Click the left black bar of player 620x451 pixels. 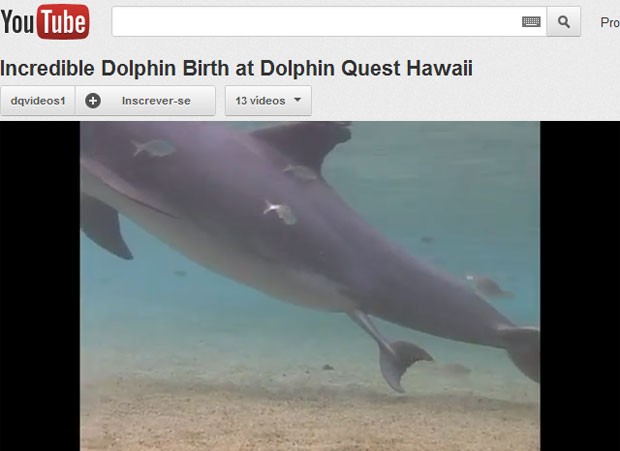tap(40, 286)
